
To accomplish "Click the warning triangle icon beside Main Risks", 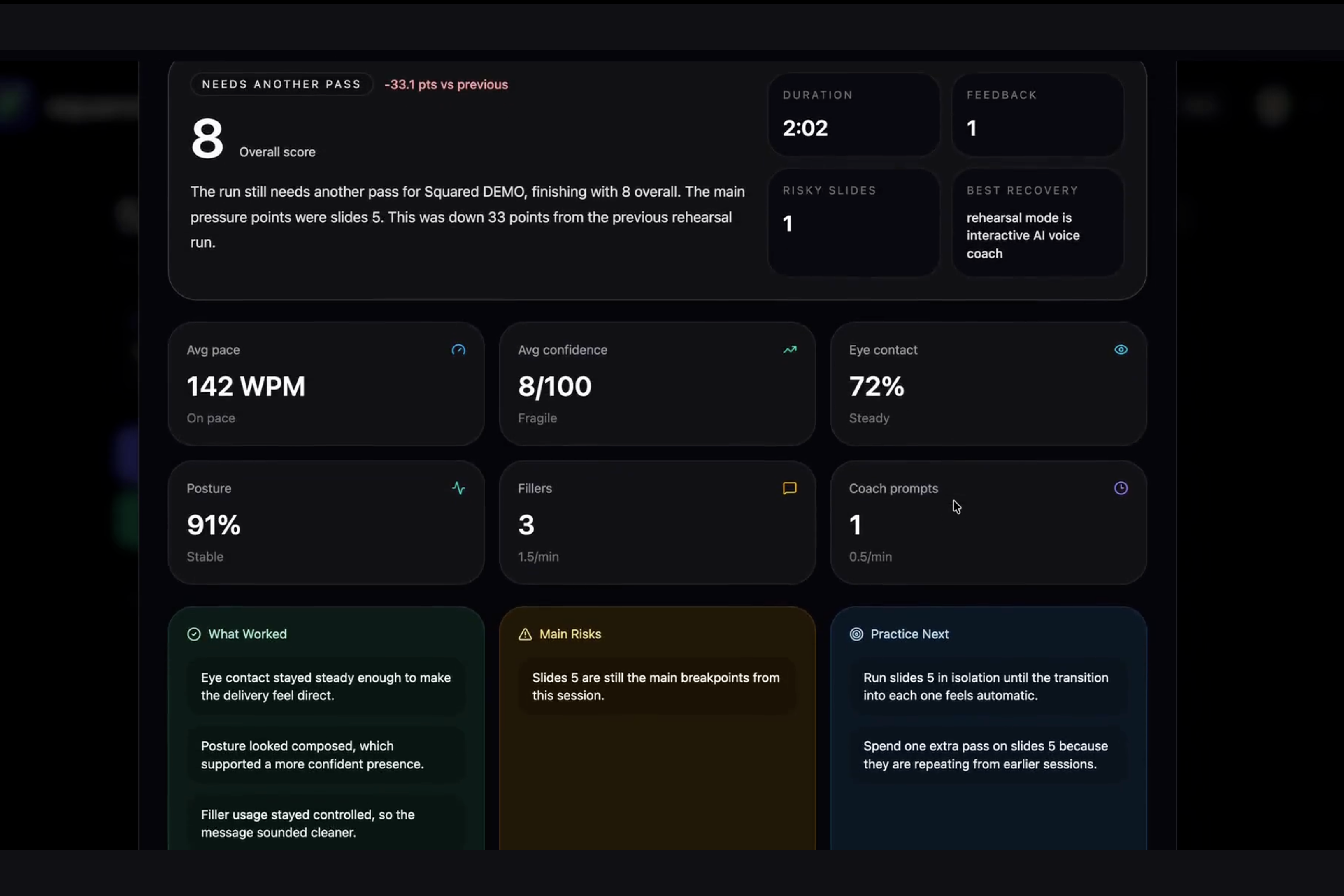I will pos(525,634).
